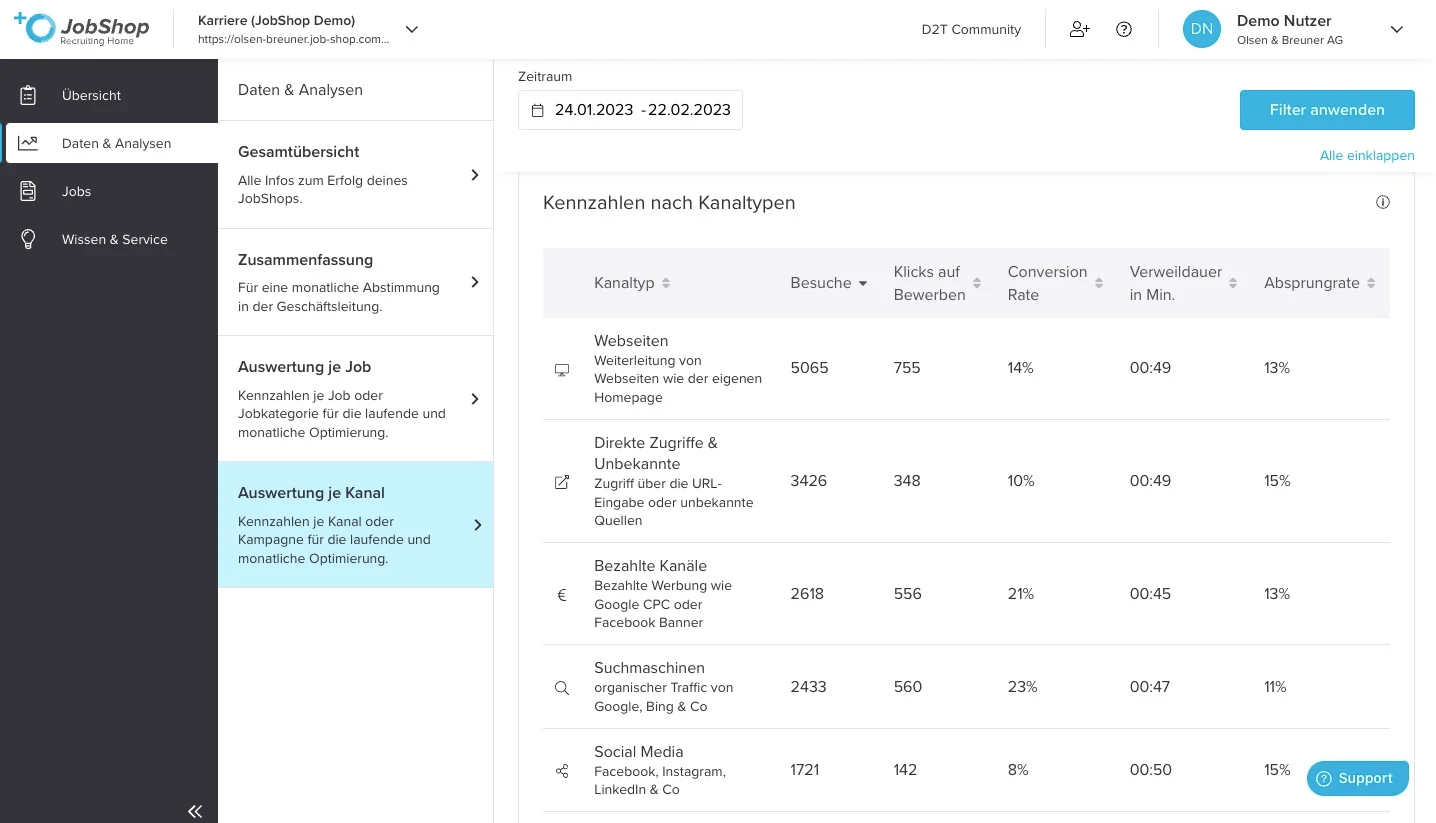Click the invite-user icon in the header
The height and width of the screenshot is (823, 1436).
coord(1080,29)
